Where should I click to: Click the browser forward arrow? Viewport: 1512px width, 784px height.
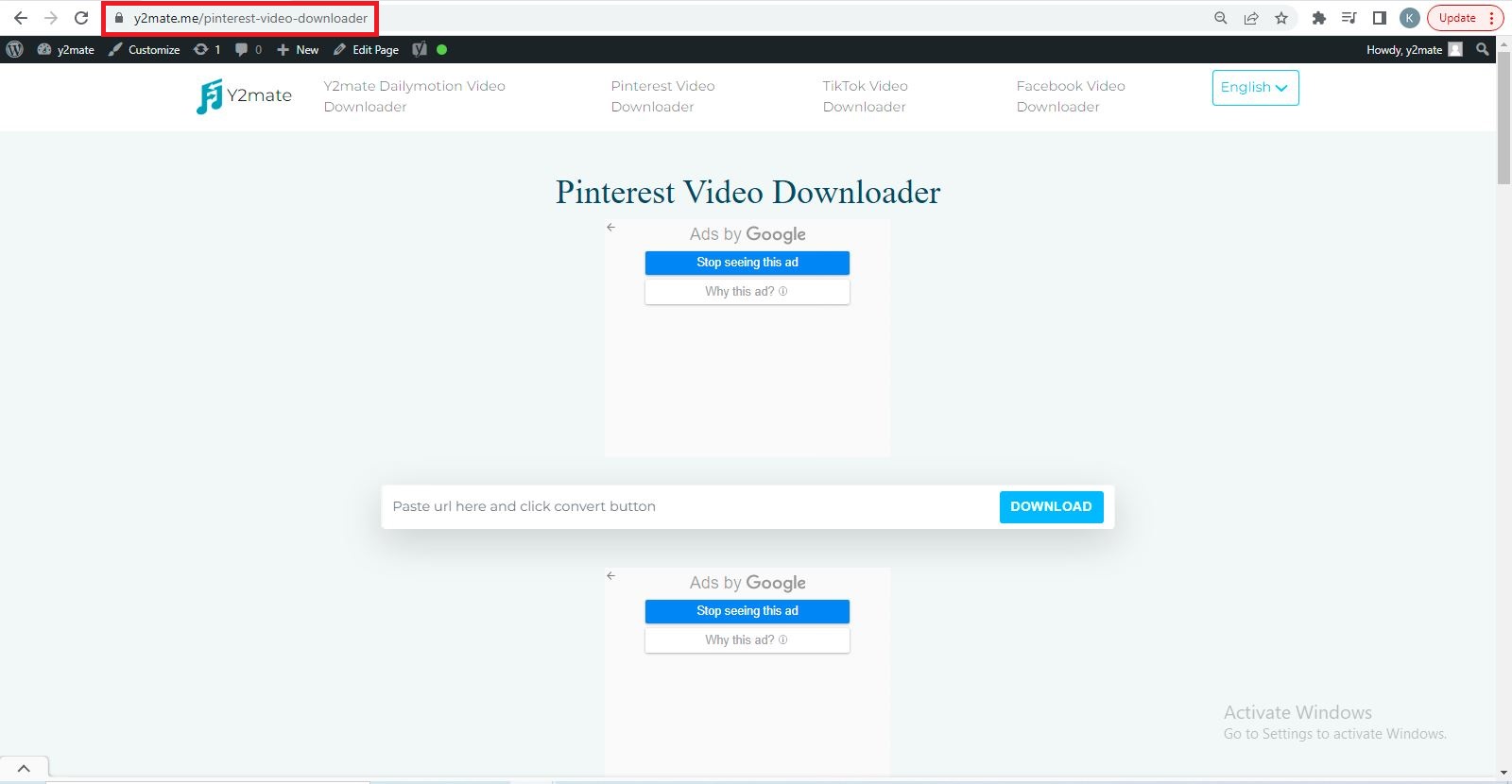click(51, 18)
